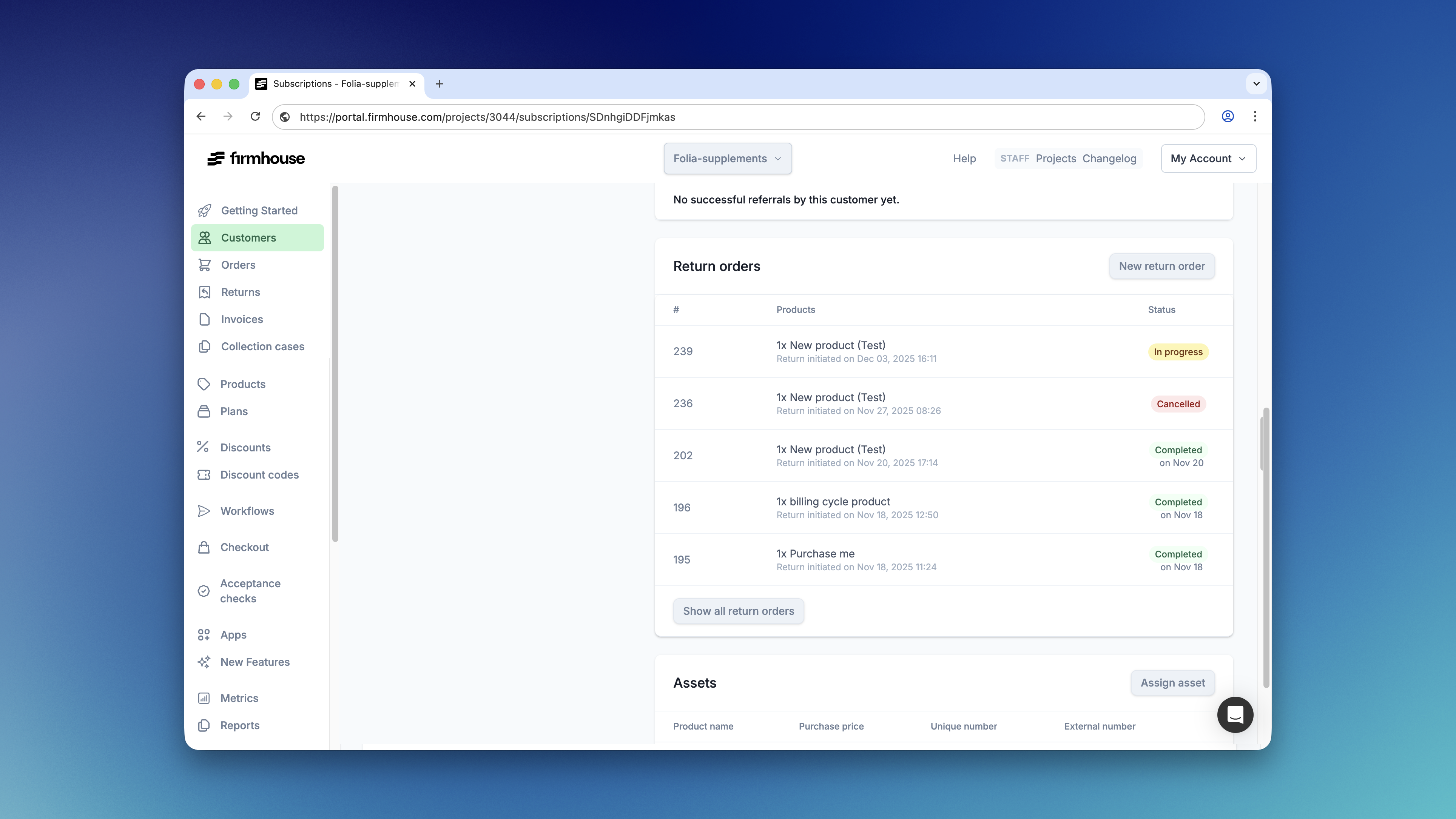Image resolution: width=1456 pixels, height=819 pixels.
Task: Click the Workflows arrow icon
Action: point(204,511)
